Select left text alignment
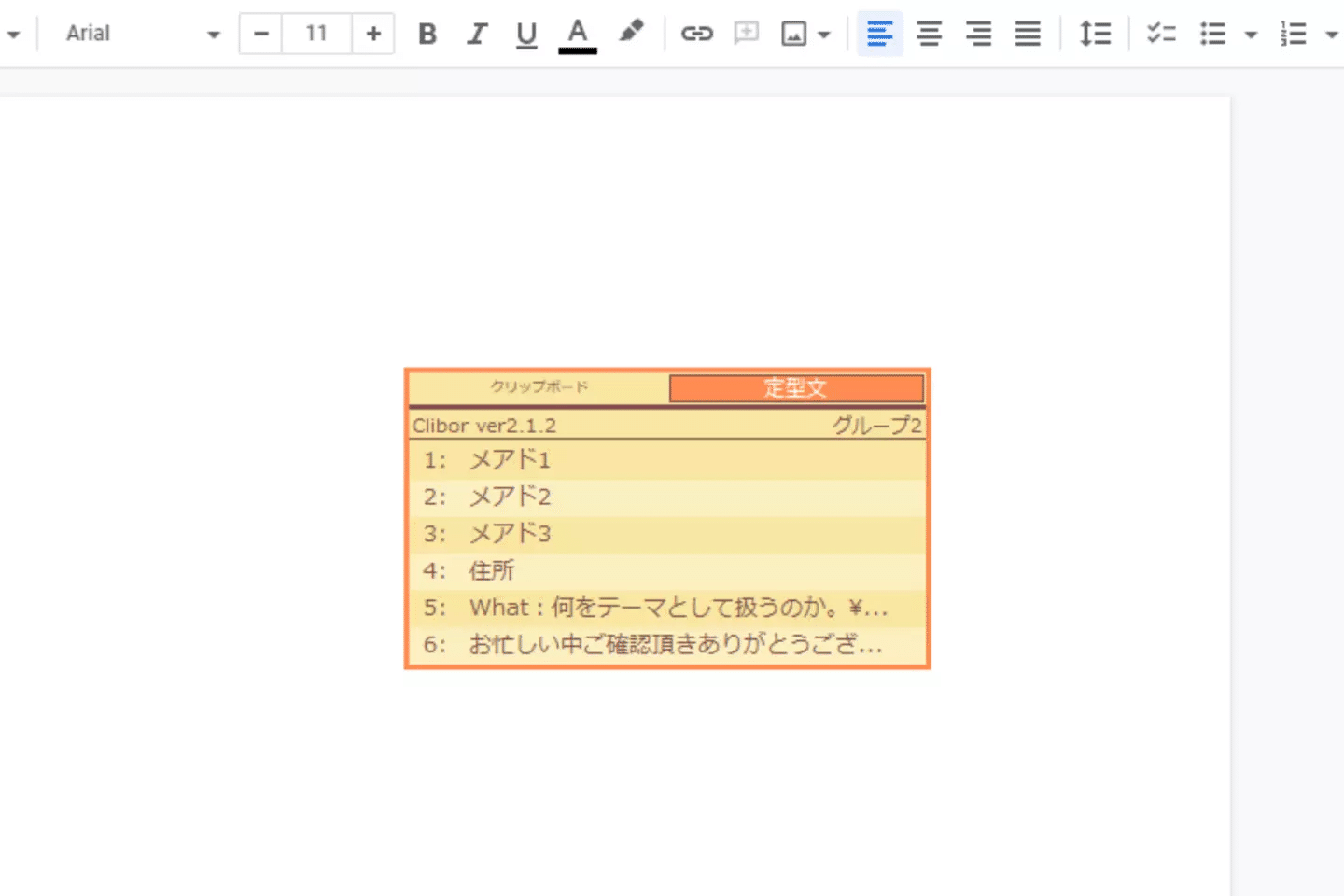1344x896 pixels. (x=879, y=35)
